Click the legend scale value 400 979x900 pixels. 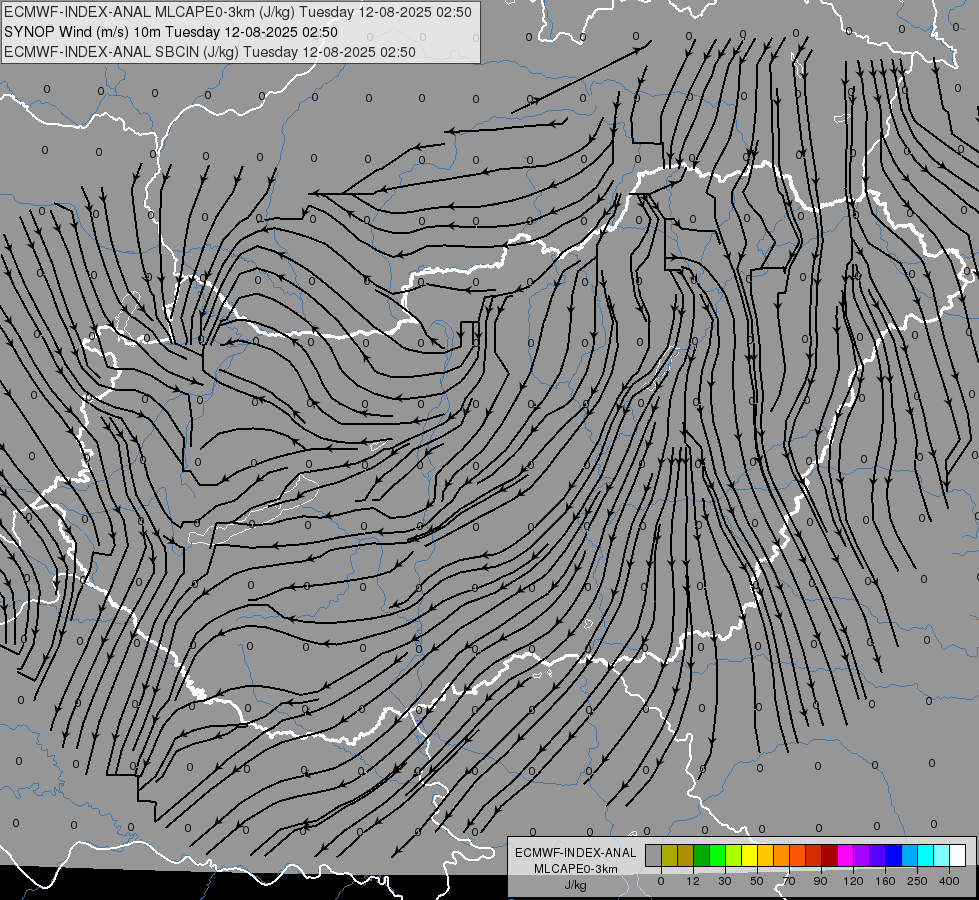pyautogui.click(x=949, y=881)
